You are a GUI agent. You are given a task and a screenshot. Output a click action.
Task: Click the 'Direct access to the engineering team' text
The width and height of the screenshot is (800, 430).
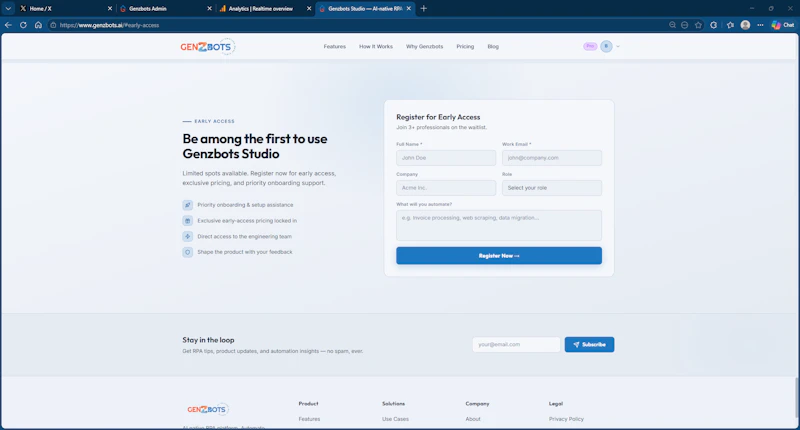245,237
